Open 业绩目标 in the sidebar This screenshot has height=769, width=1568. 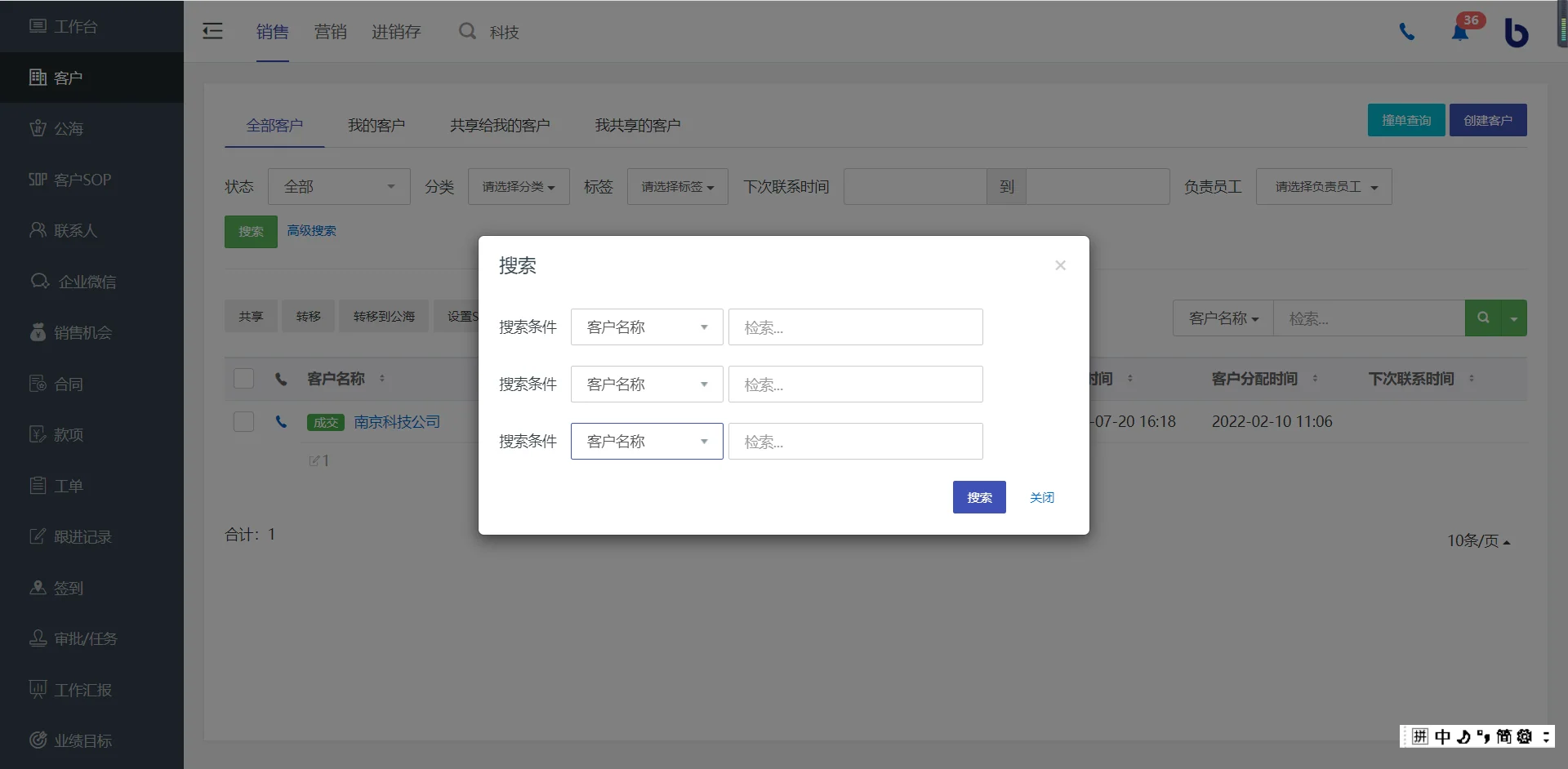click(x=91, y=740)
